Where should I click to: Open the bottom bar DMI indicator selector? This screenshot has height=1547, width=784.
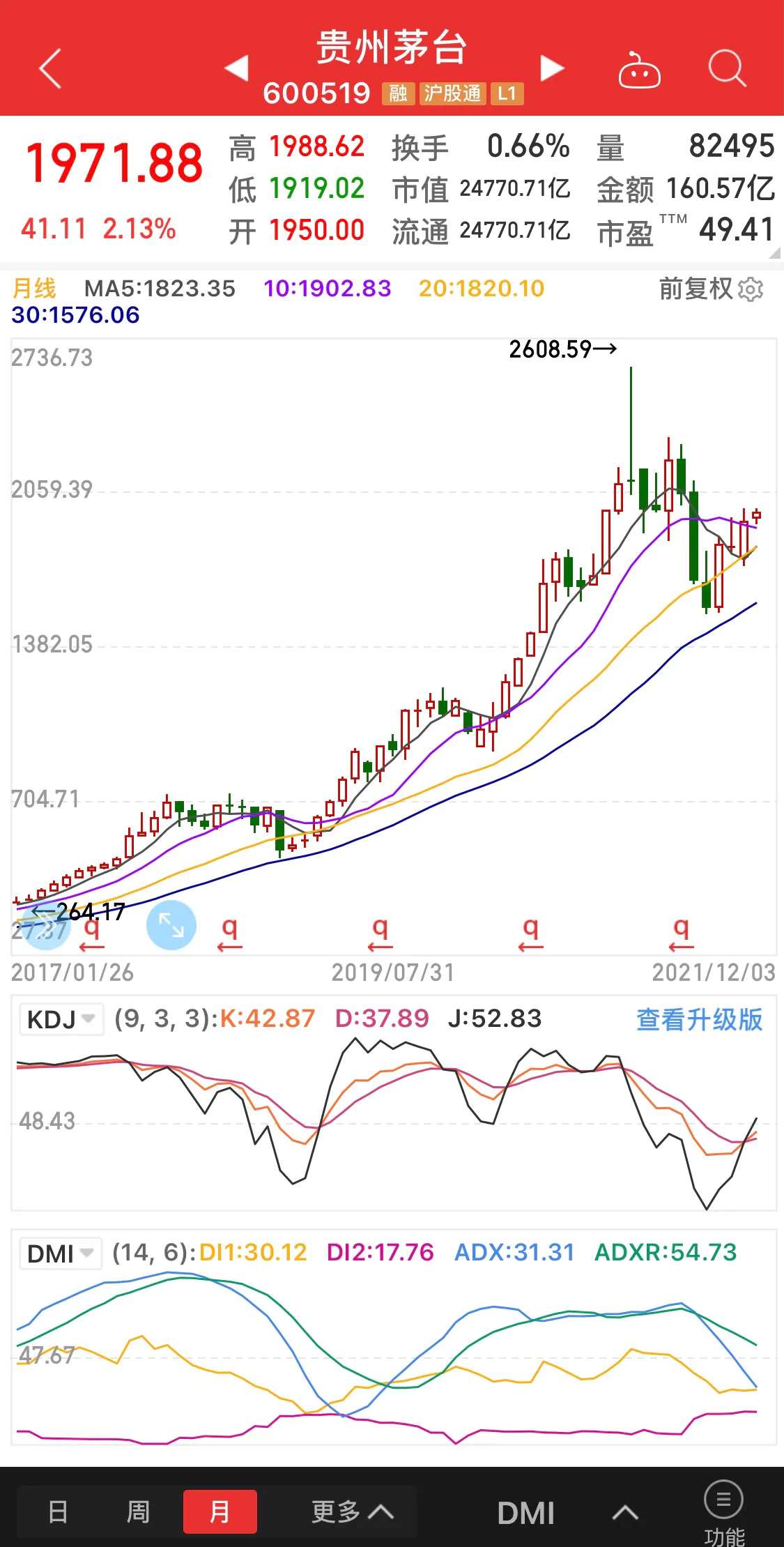[567, 1512]
